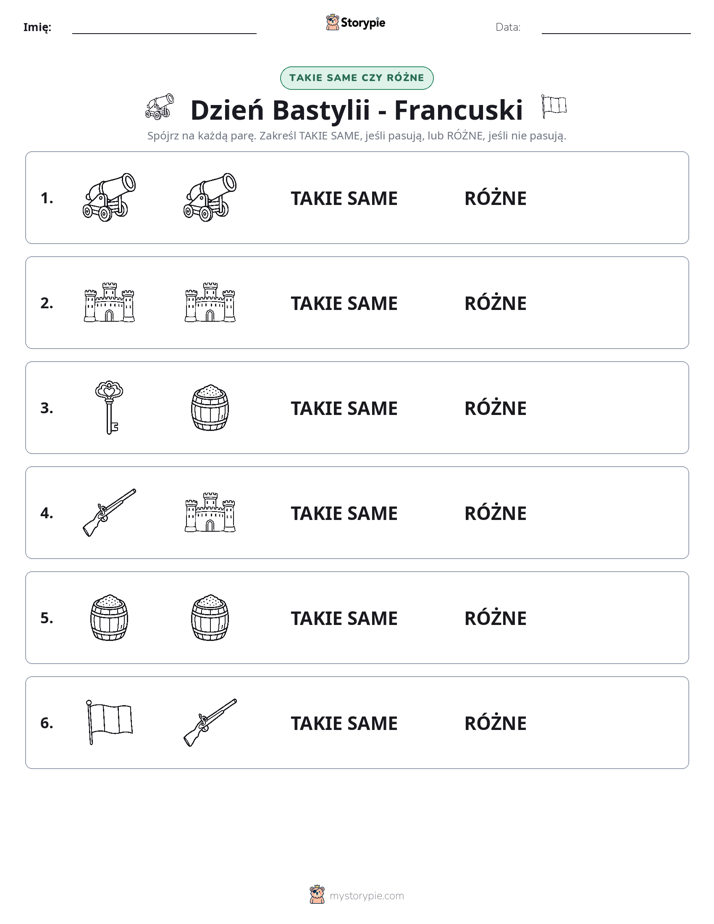Select TAKIE SAME for row 5

(344, 618)
